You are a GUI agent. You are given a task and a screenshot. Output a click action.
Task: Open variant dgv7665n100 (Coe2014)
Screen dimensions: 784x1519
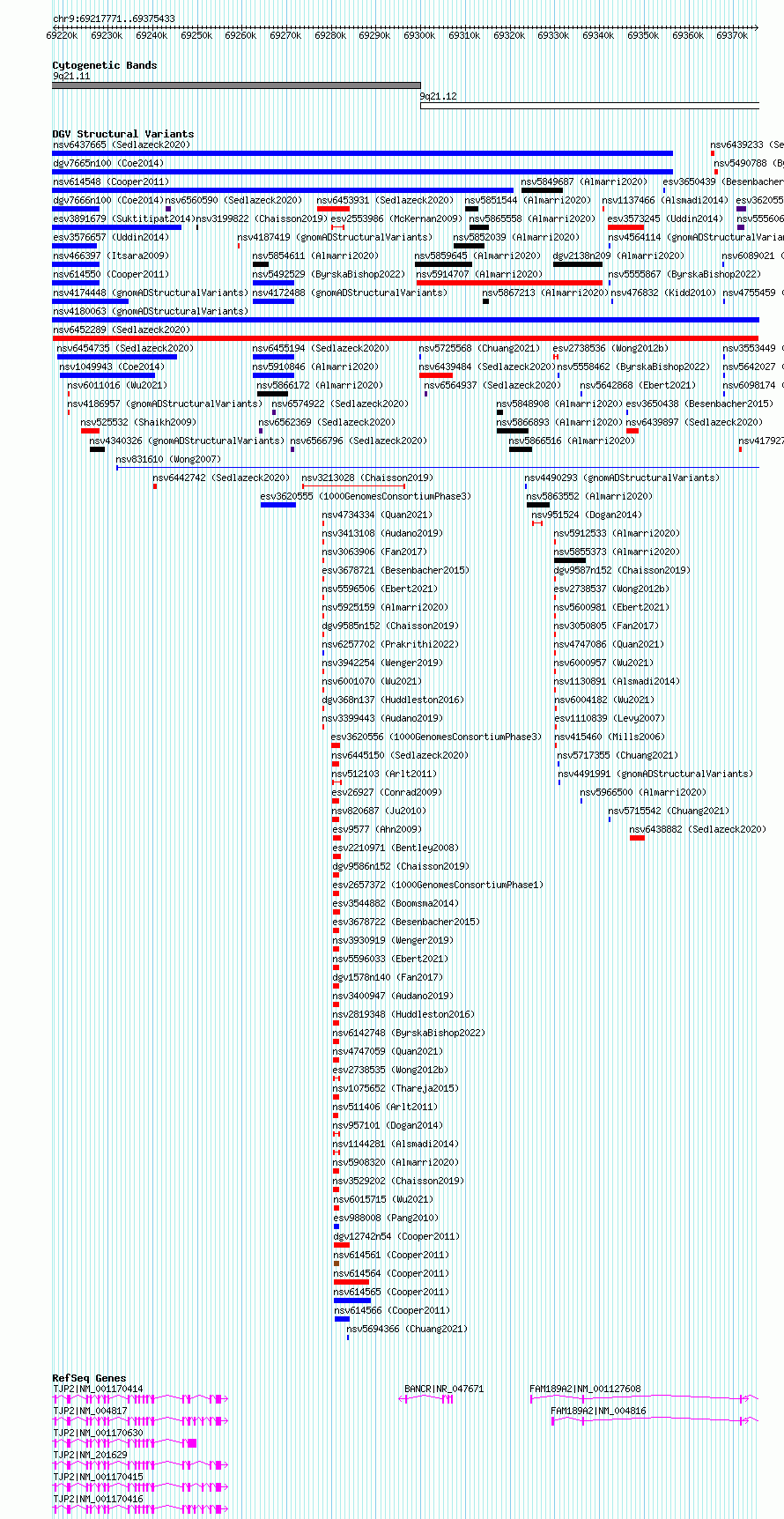pyautogui.click(x=107, y=163)
